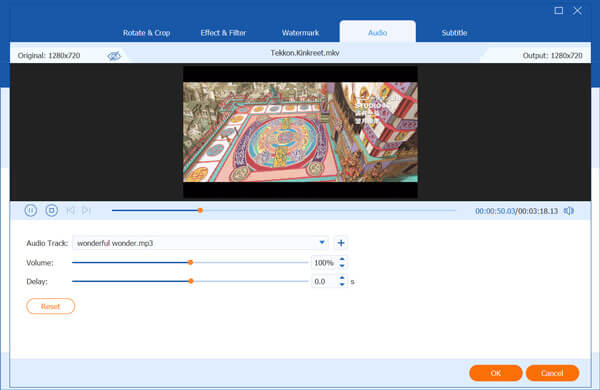The image size is (600, 390).
Task: Click the Reset button
Action: coord(51,306)
